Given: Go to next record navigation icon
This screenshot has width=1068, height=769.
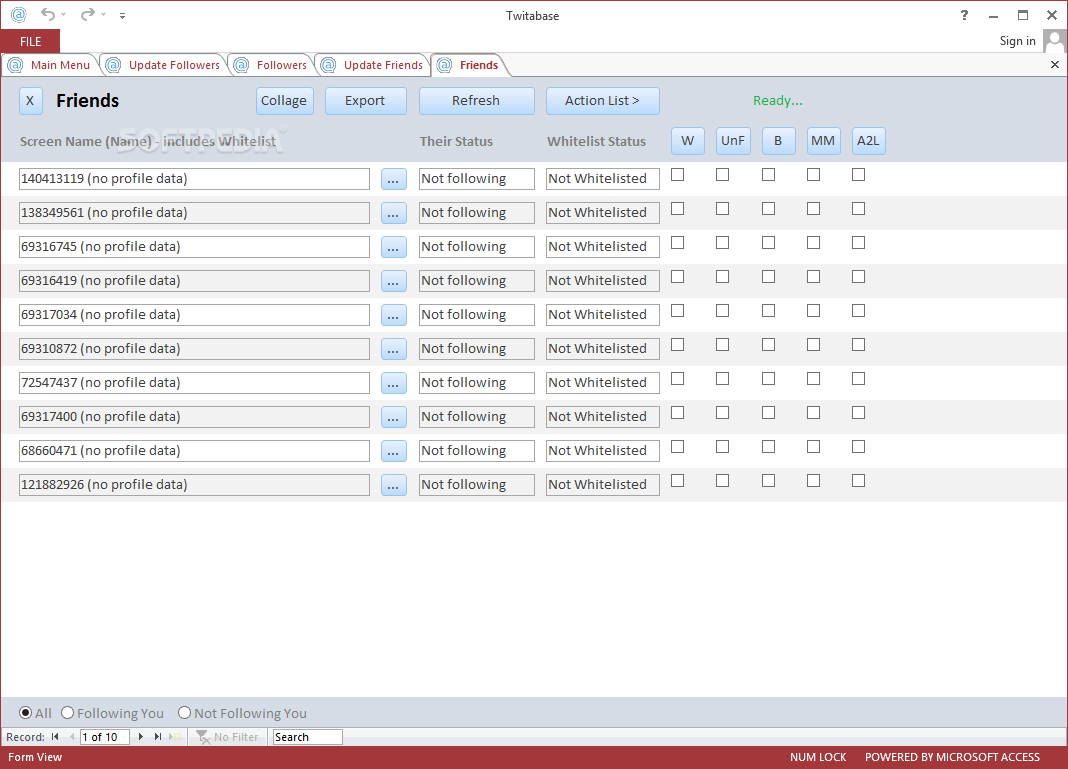Looking at the screenshot, I should [141, 737].
